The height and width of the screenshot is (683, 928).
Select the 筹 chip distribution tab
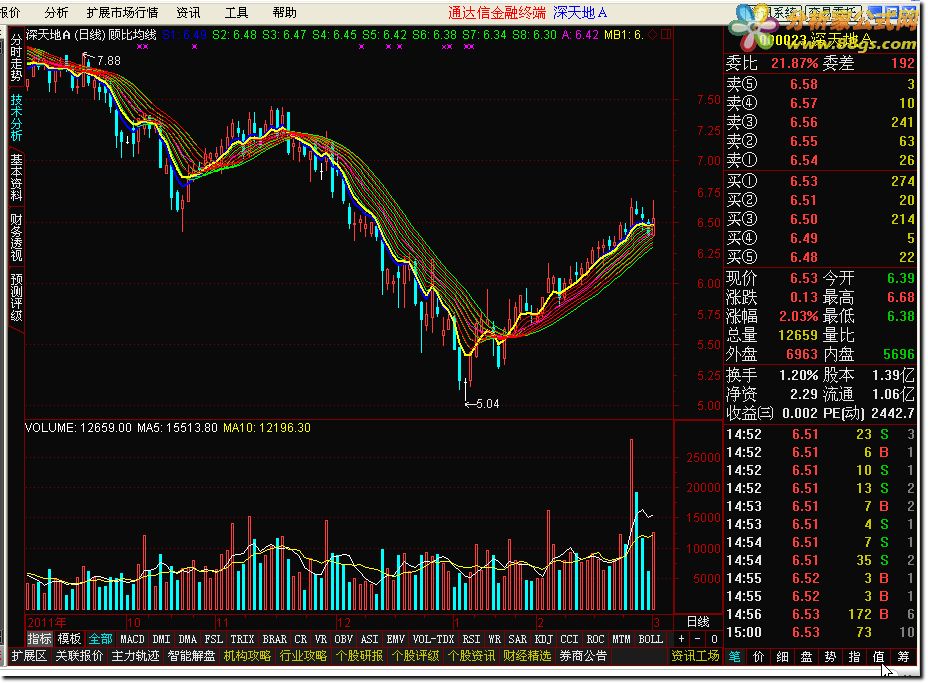coord(903,656)
